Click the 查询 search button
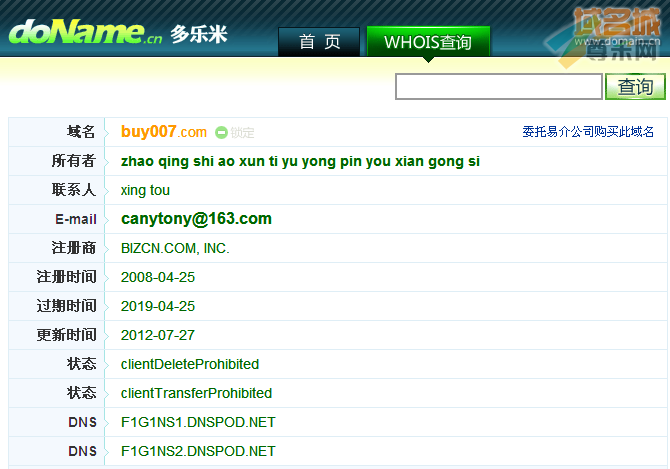The image size is (670, 469). coord(635,87)
